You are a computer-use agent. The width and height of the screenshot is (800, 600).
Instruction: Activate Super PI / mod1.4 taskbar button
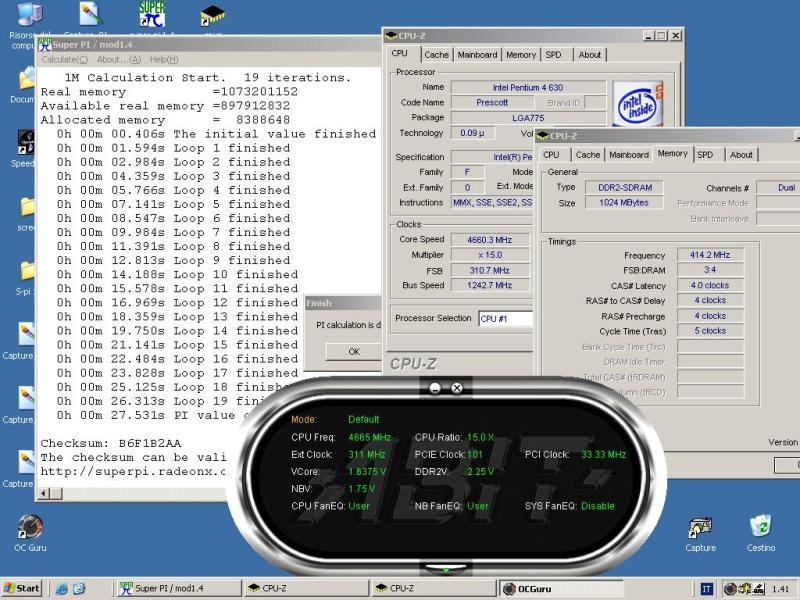point(179,588)
